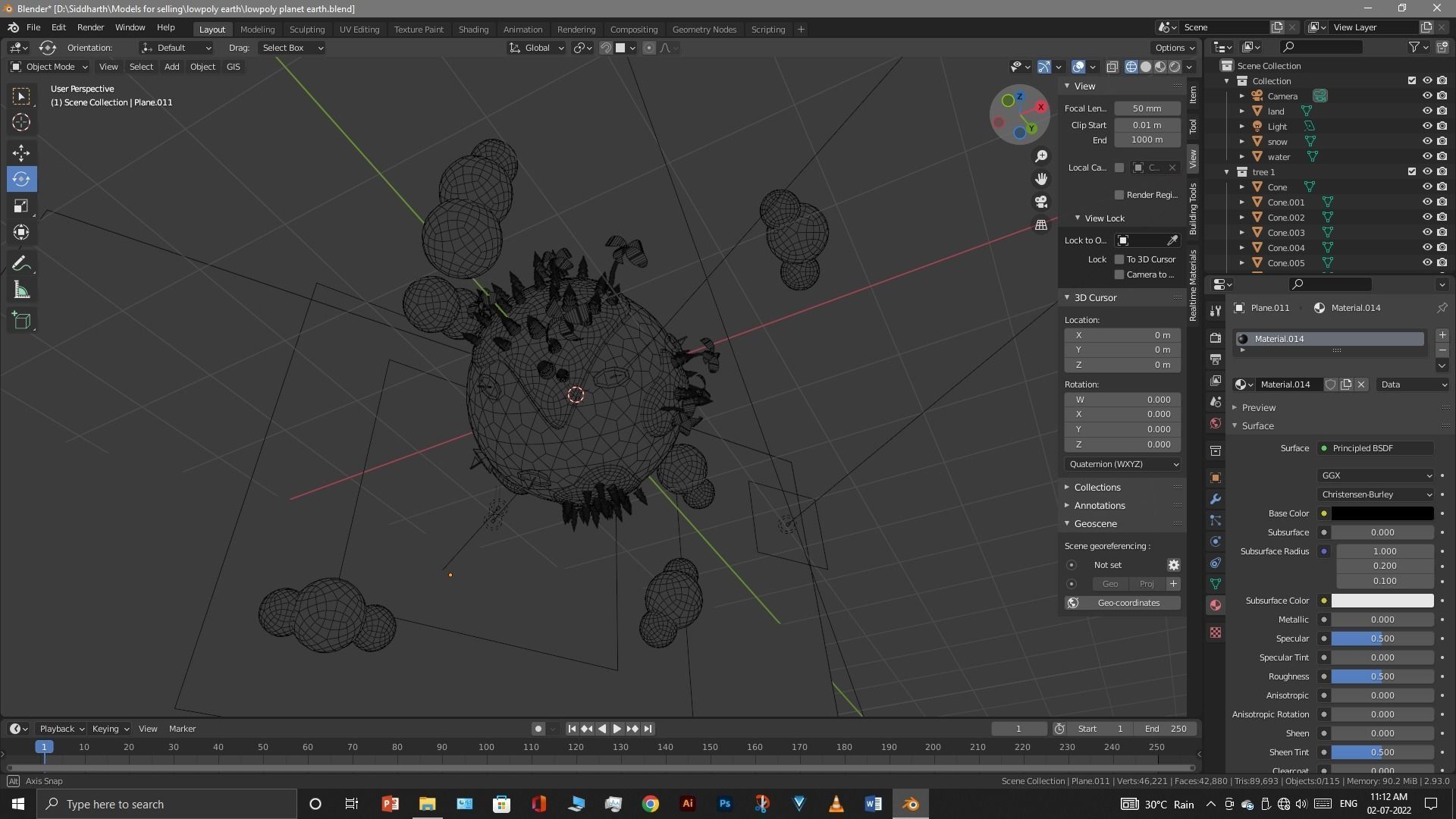Open the Render menu

(90, 27)
